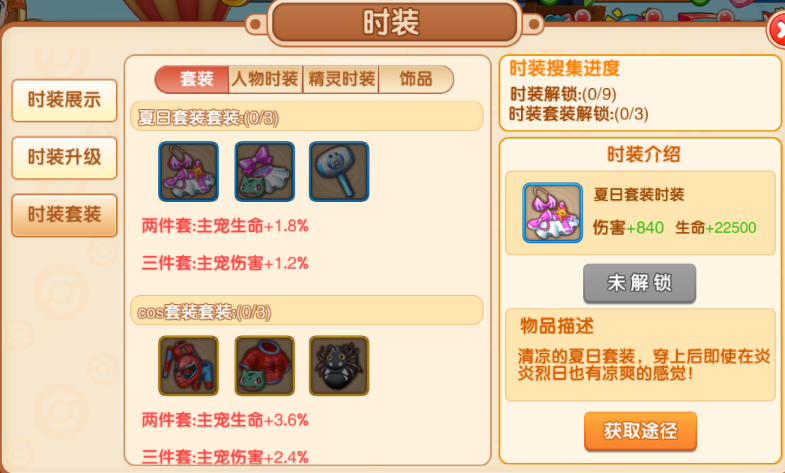Viewport: 785px width, 473px height.
Task: Open the 时装展示 section
Action: [65, 100]
